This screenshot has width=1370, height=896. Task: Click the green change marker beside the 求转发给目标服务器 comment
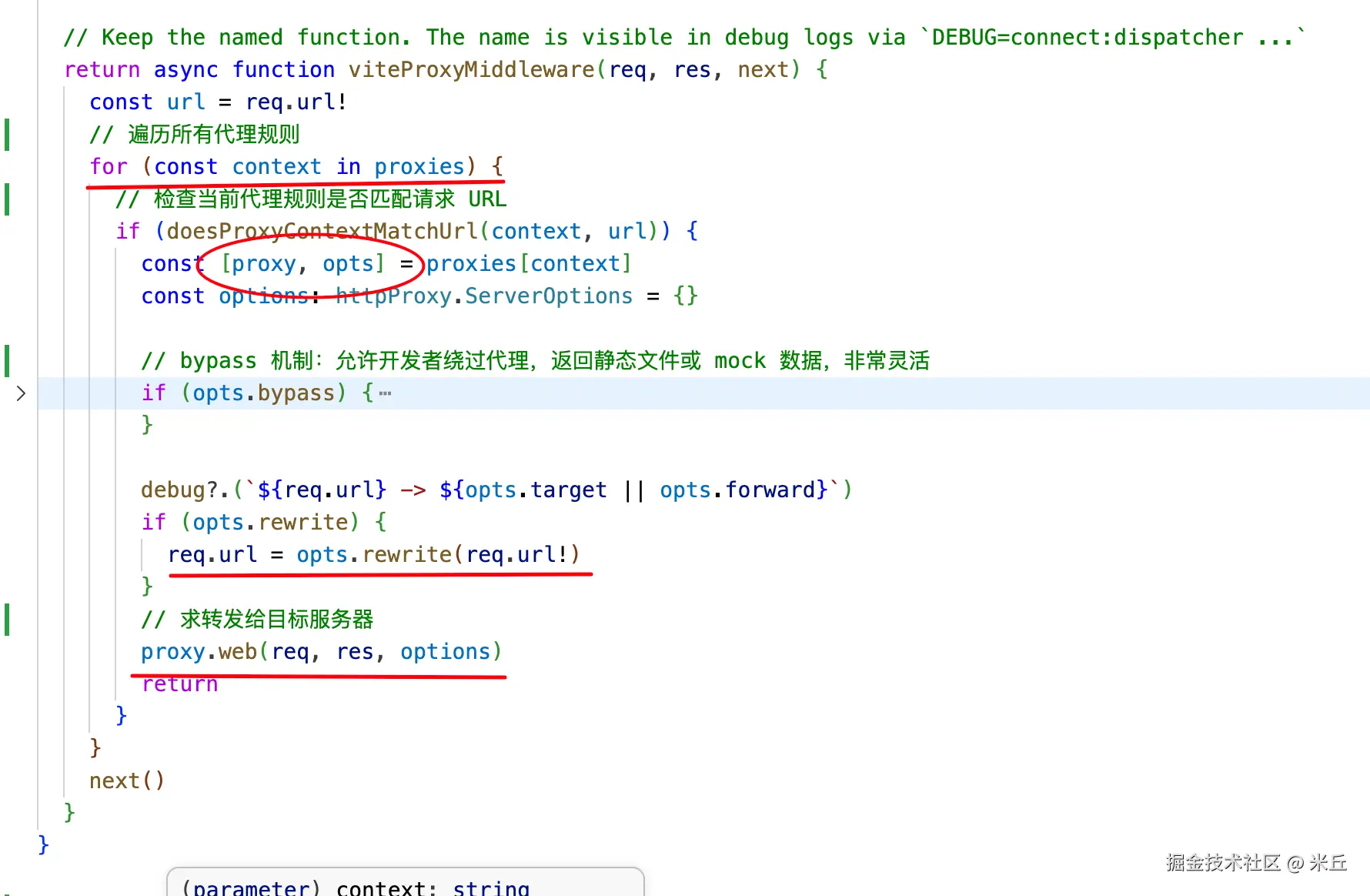pyautogui.click(x=7, y=620)
